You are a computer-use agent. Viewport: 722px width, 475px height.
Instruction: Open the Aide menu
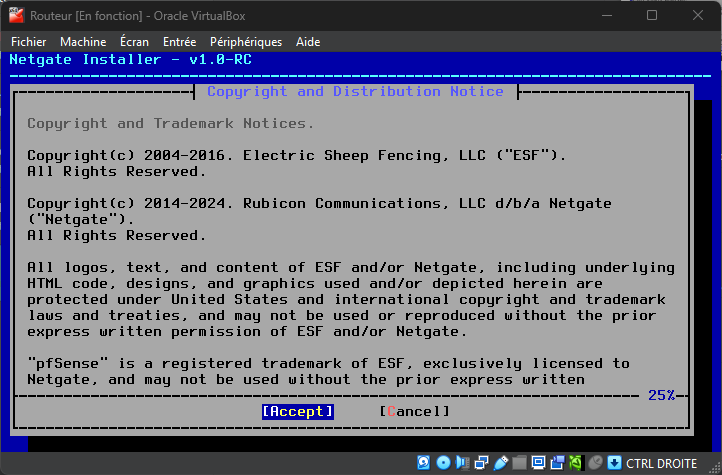tap(308, 42)
